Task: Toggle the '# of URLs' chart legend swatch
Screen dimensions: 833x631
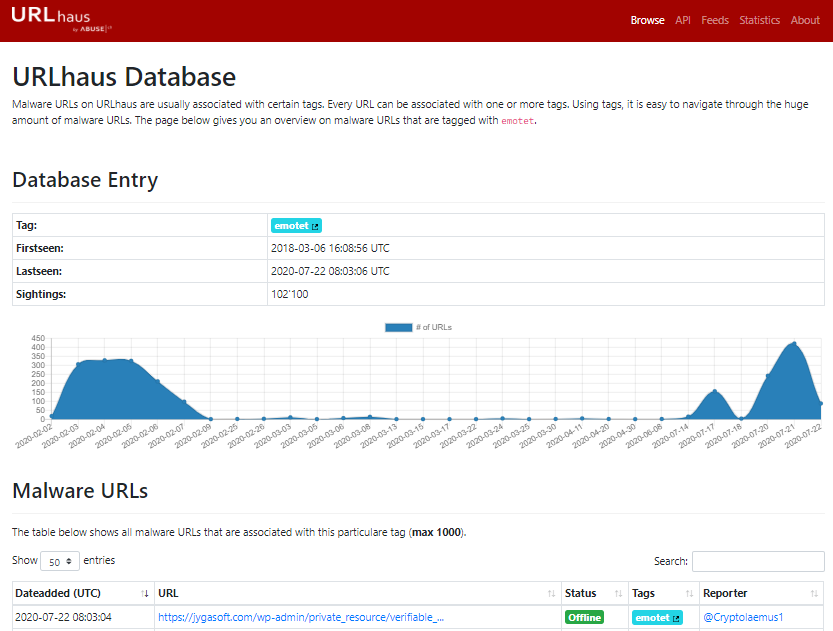Action: coord(398,327)
